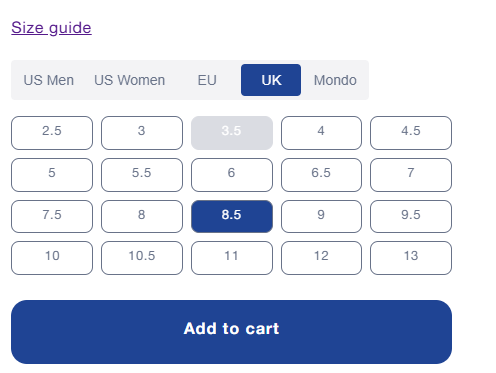Image resolution: width=496 pixels, height=373 pixels.
Task: Select size 6 button
Action: (232, 175)
